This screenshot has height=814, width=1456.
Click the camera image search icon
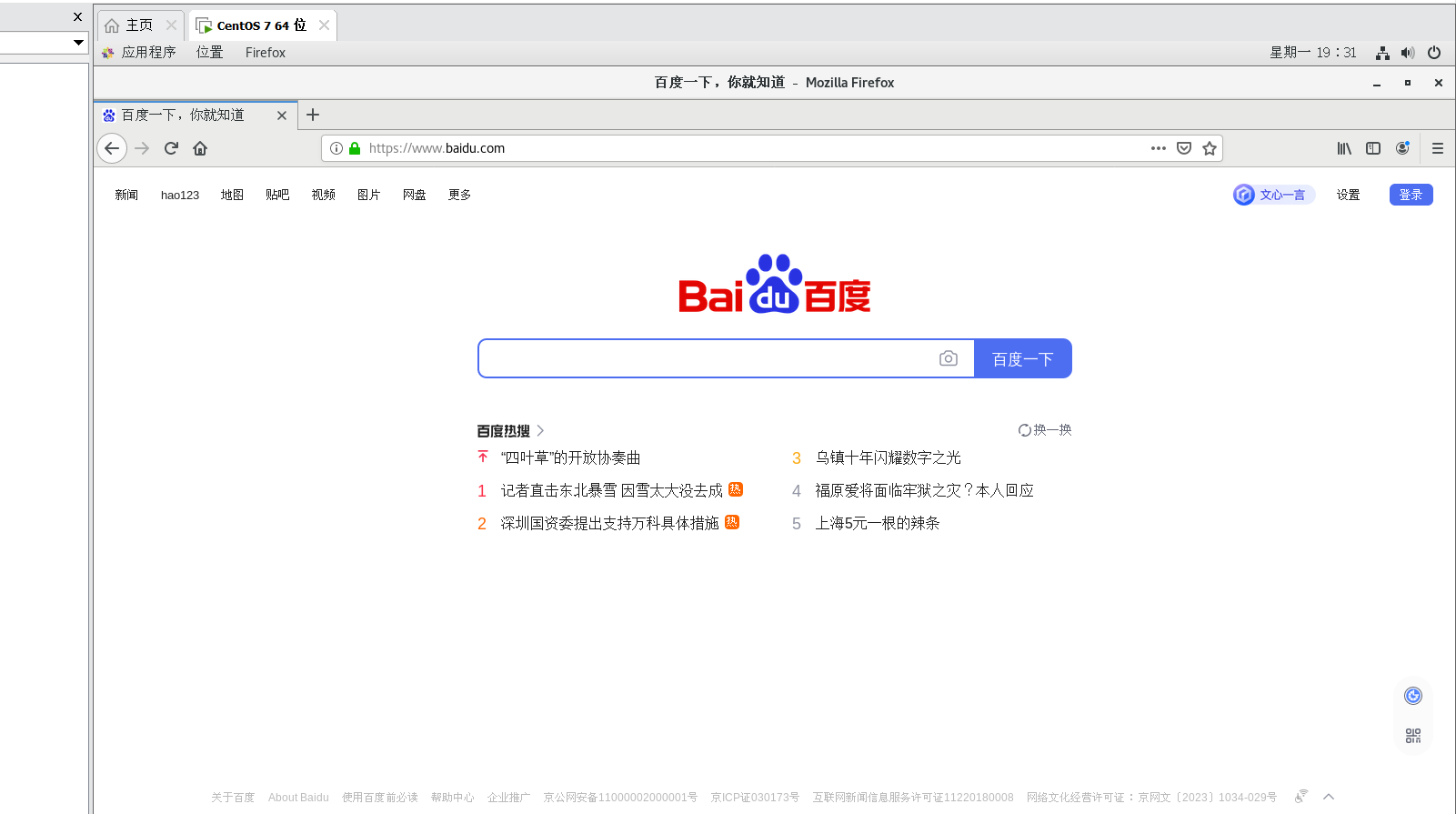pos(949,358)
